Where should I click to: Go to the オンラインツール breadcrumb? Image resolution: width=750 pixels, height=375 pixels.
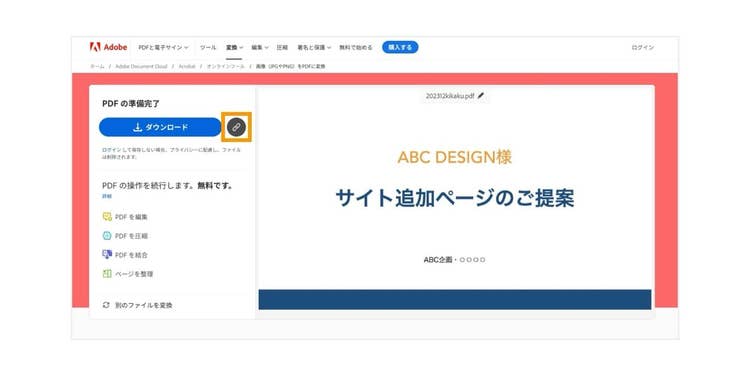click(x=225, y=66)
